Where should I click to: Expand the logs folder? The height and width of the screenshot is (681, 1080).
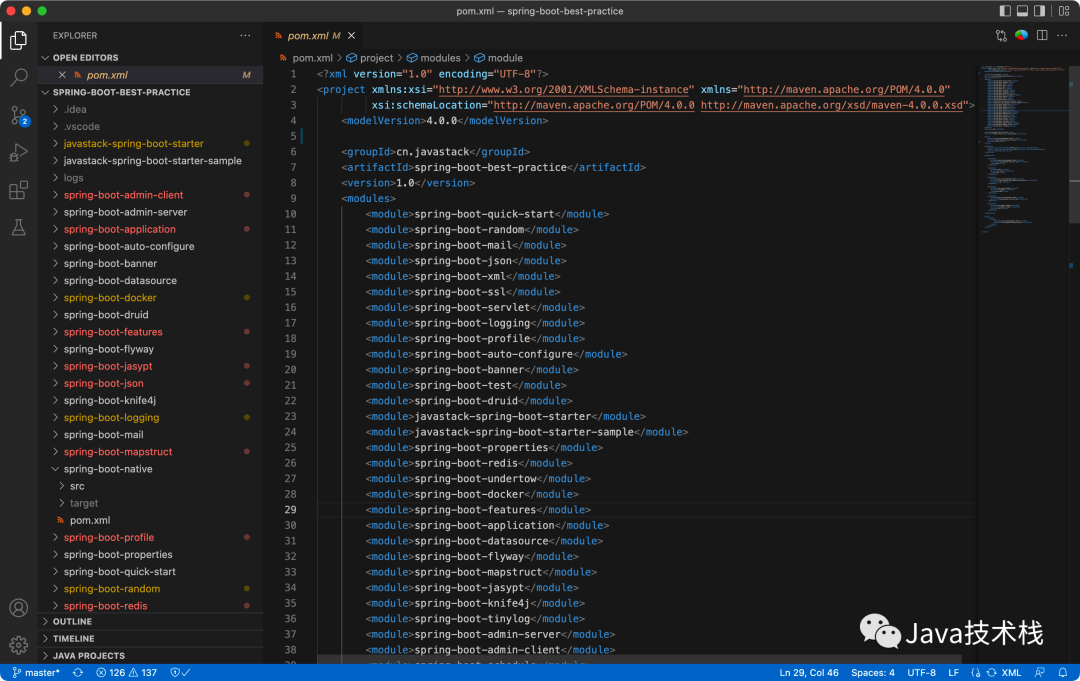151,178
